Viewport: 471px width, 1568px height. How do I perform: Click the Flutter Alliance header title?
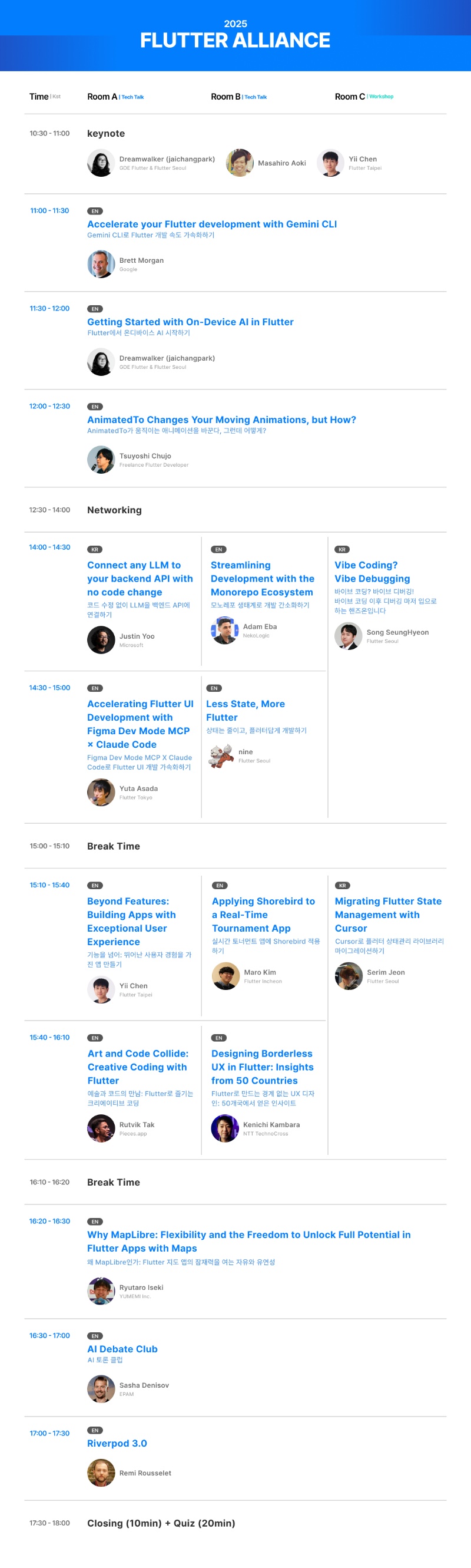(235, 40)
